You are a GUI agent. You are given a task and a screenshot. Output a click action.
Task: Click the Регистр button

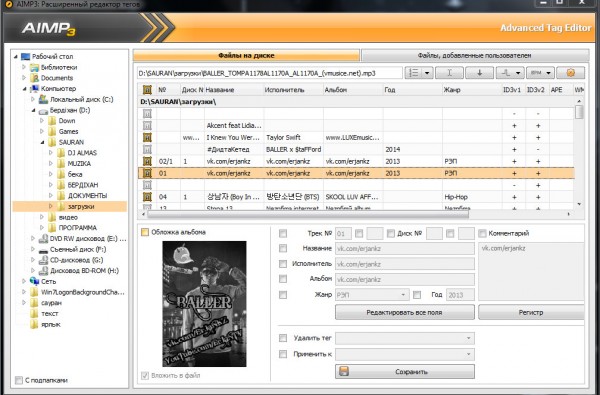click(x=531, y=312)
